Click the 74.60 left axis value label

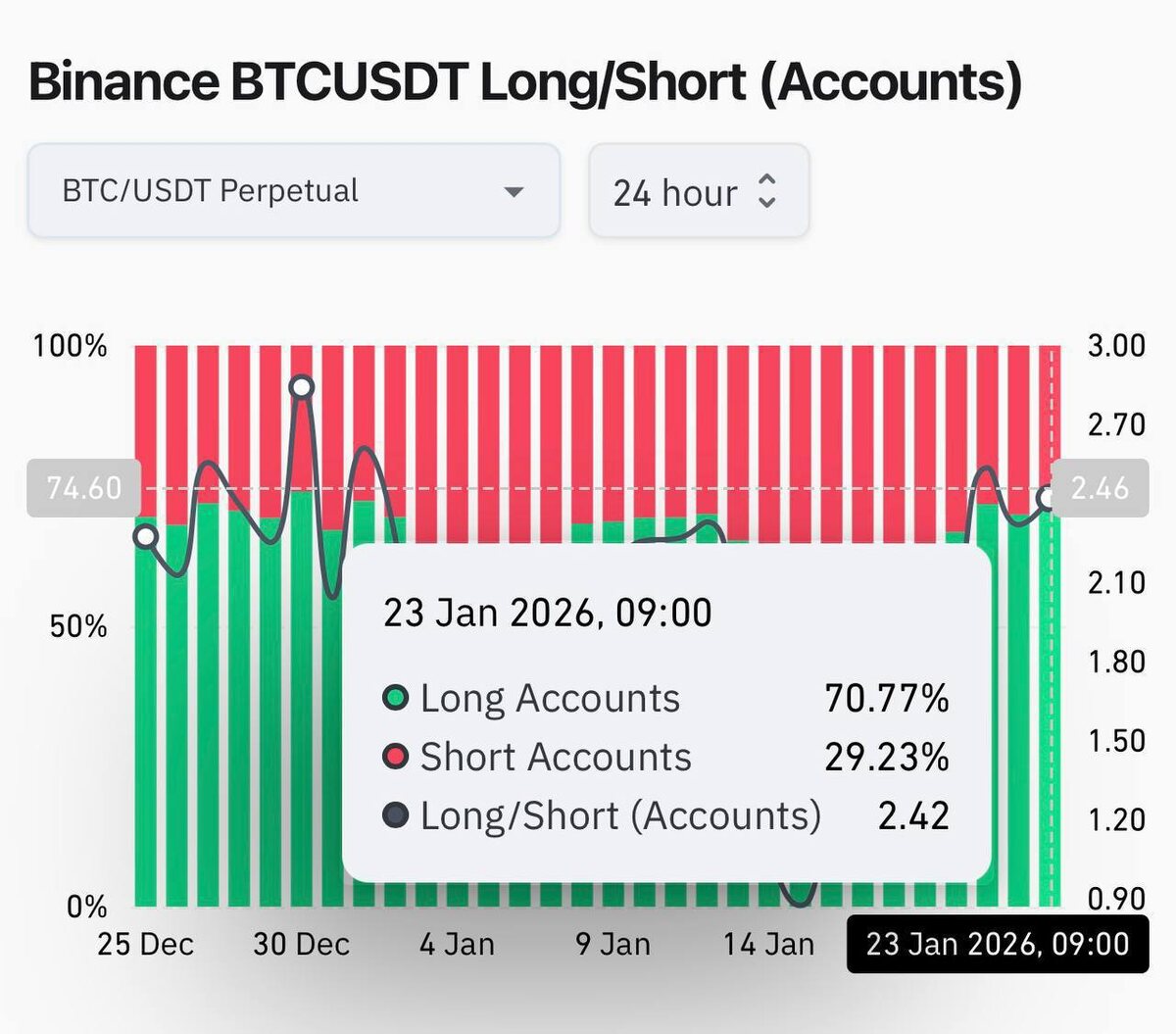click(x=84, y=488)
